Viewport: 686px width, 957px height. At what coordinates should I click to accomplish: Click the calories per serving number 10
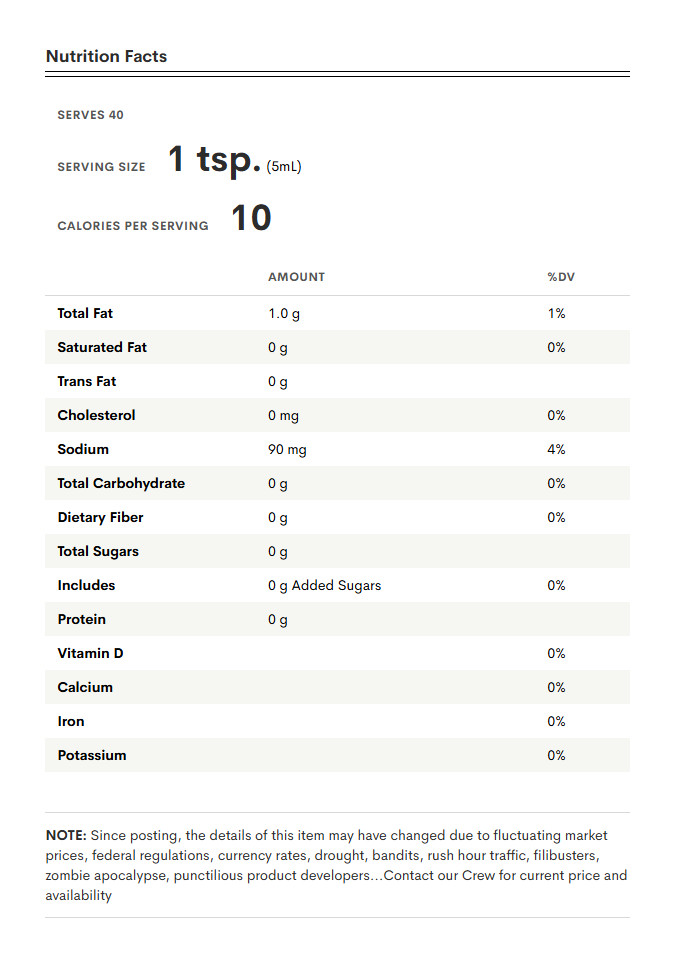coord(251,218)
